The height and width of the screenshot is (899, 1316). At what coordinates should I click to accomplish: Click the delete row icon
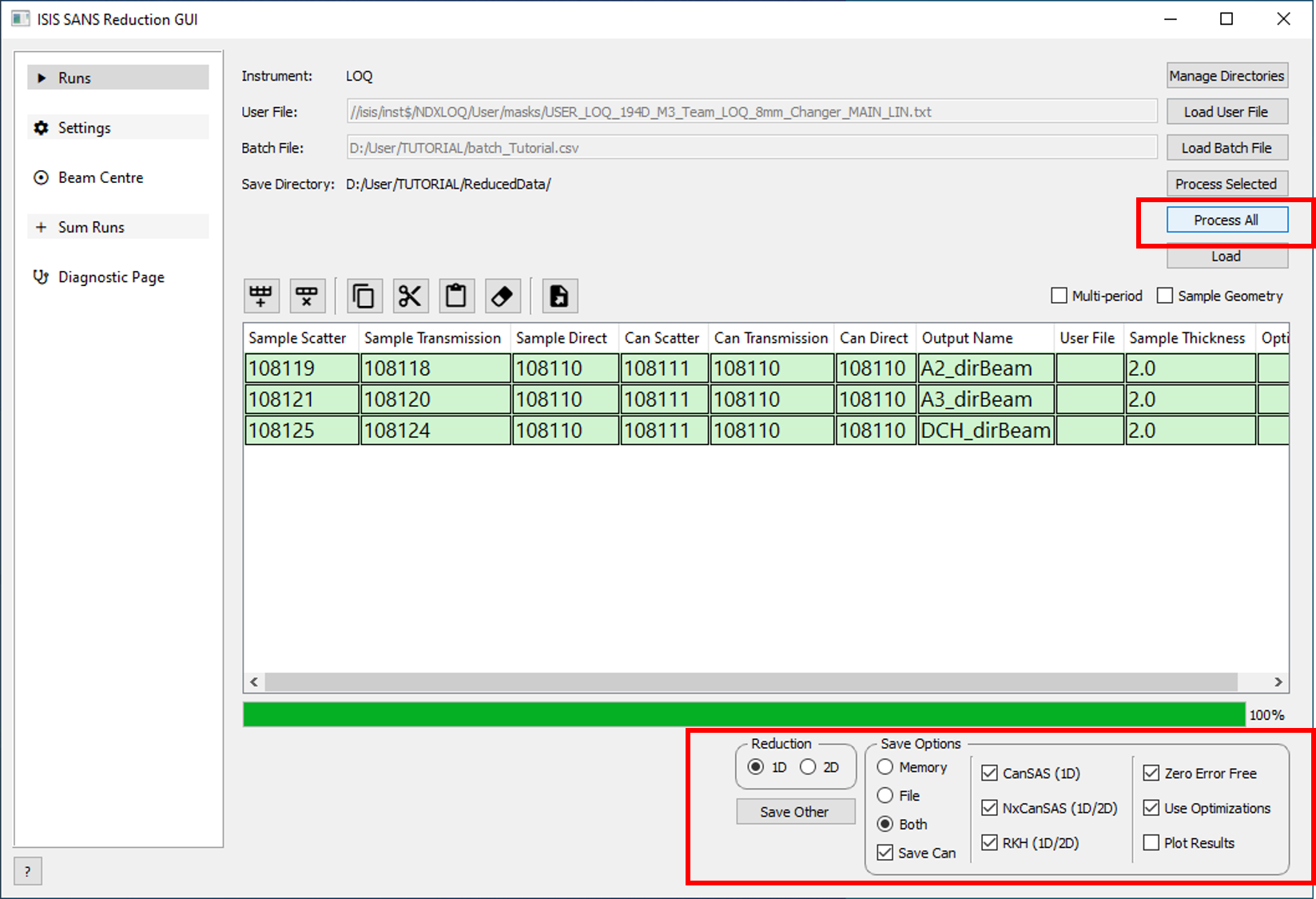[307, 296]
